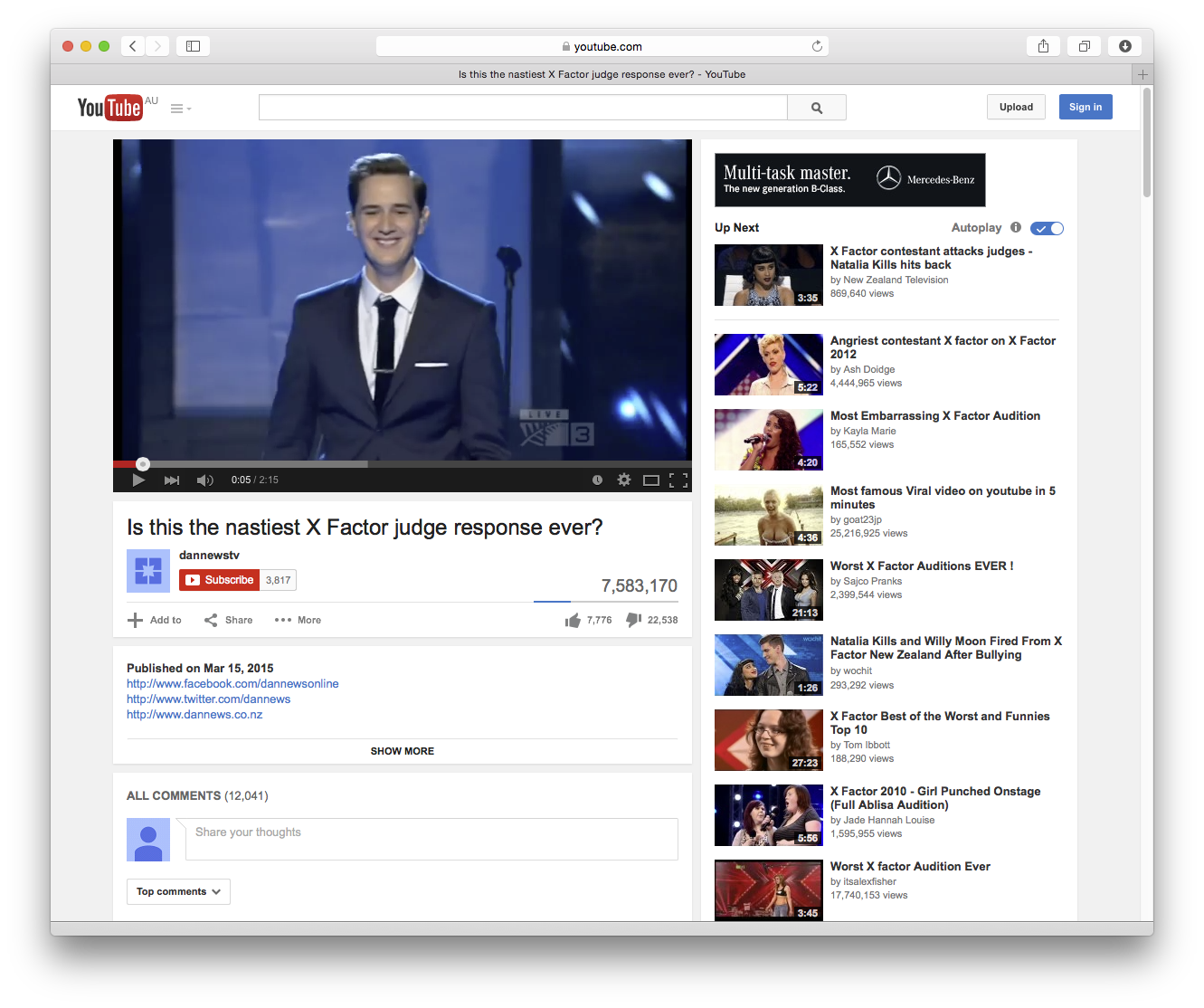Open the dannews.co.nz website link
This screenshot has height=1008, width=1204.
194,715
